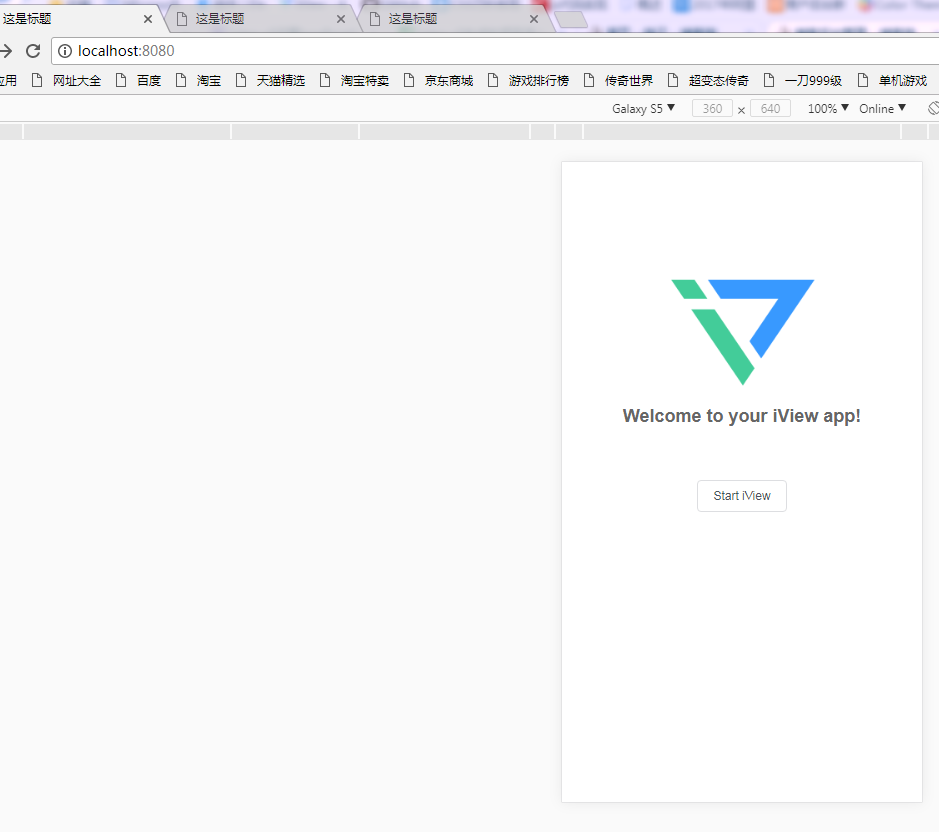Reload the page with the refresh icon
Viewport: 939px width, 832px height.
33,51
